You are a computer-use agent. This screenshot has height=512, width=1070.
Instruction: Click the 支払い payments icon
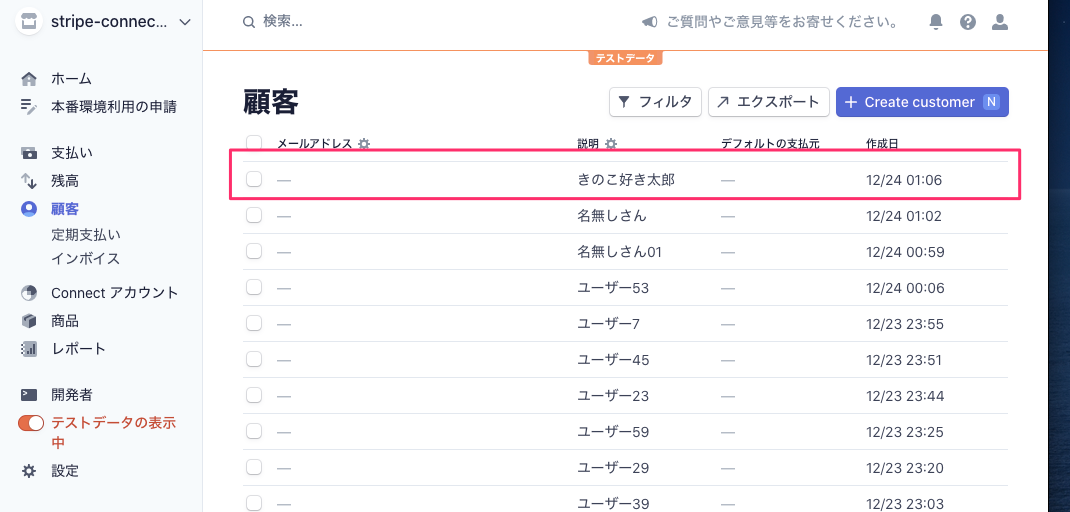click(29, 153)
